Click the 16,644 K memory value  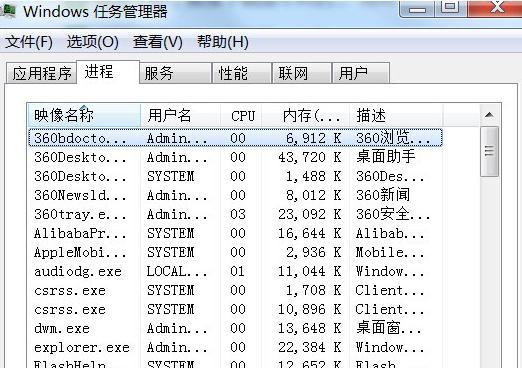(x=310, y=233)
